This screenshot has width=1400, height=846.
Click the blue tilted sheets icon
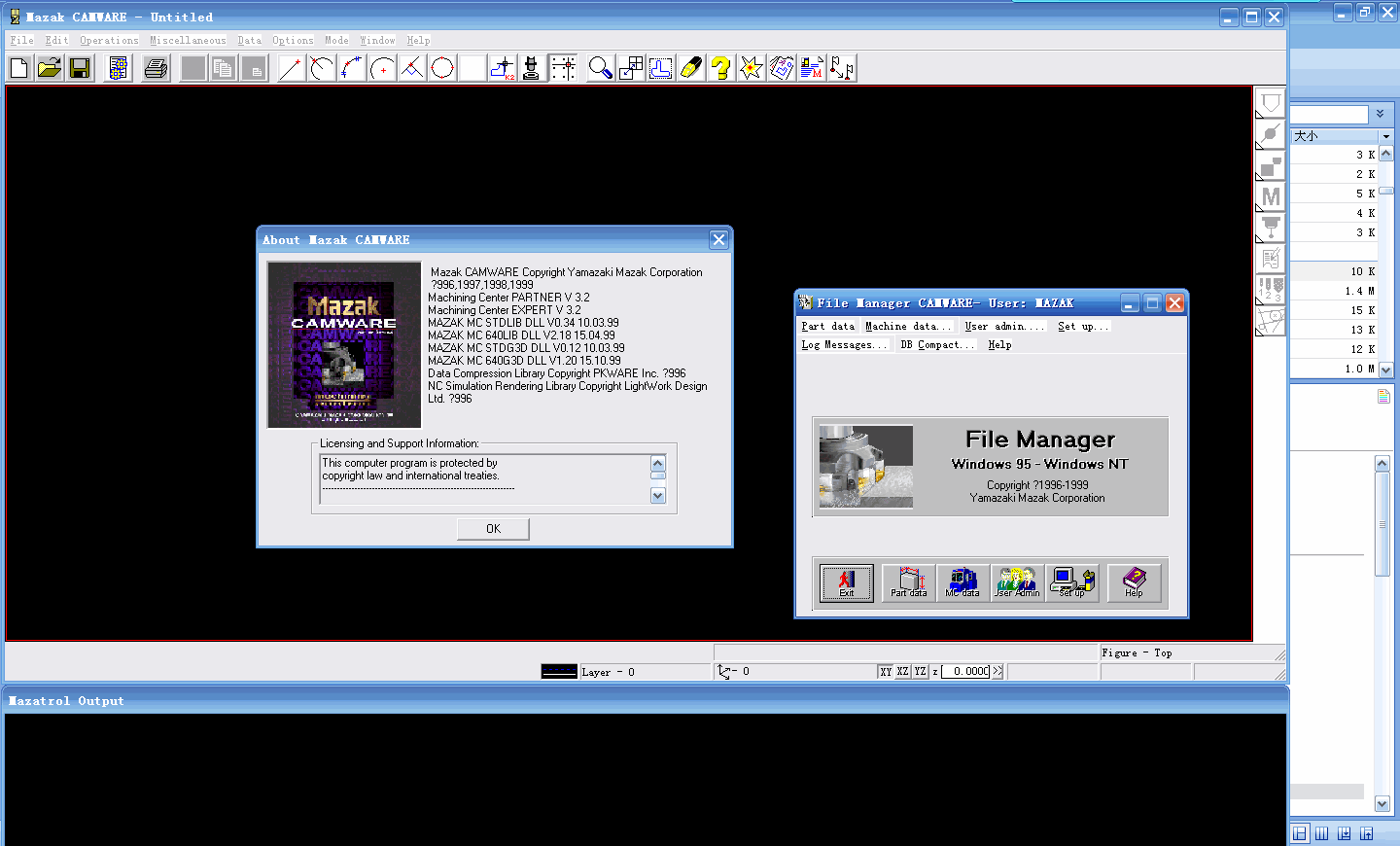click(782, 68)
